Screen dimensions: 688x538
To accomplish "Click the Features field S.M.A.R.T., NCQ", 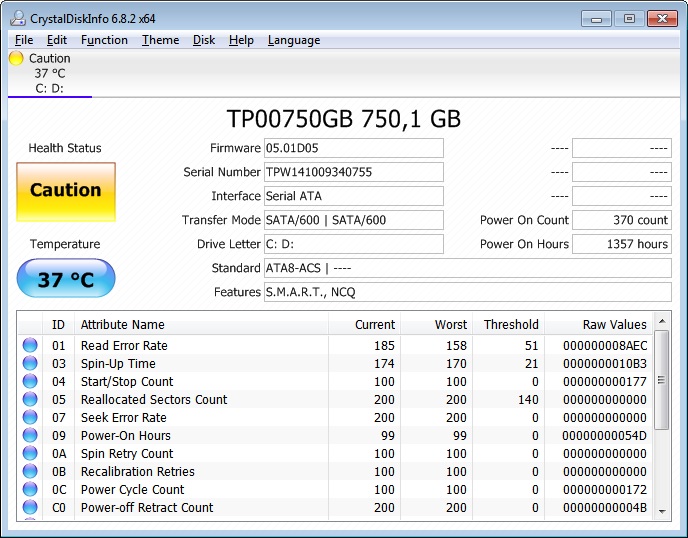I will point(468,292).
